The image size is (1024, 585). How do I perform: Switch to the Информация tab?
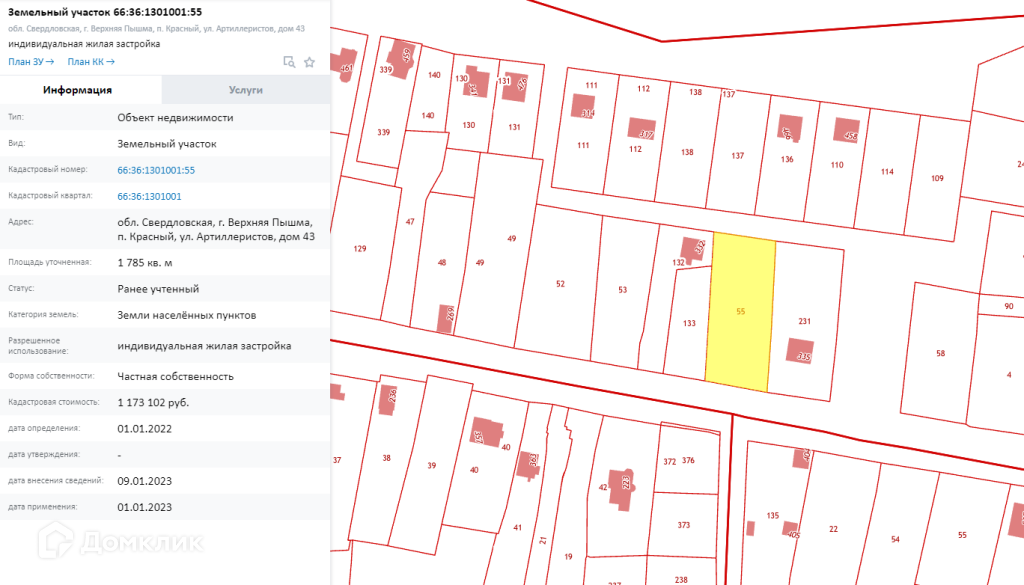[x=78, y=90]
